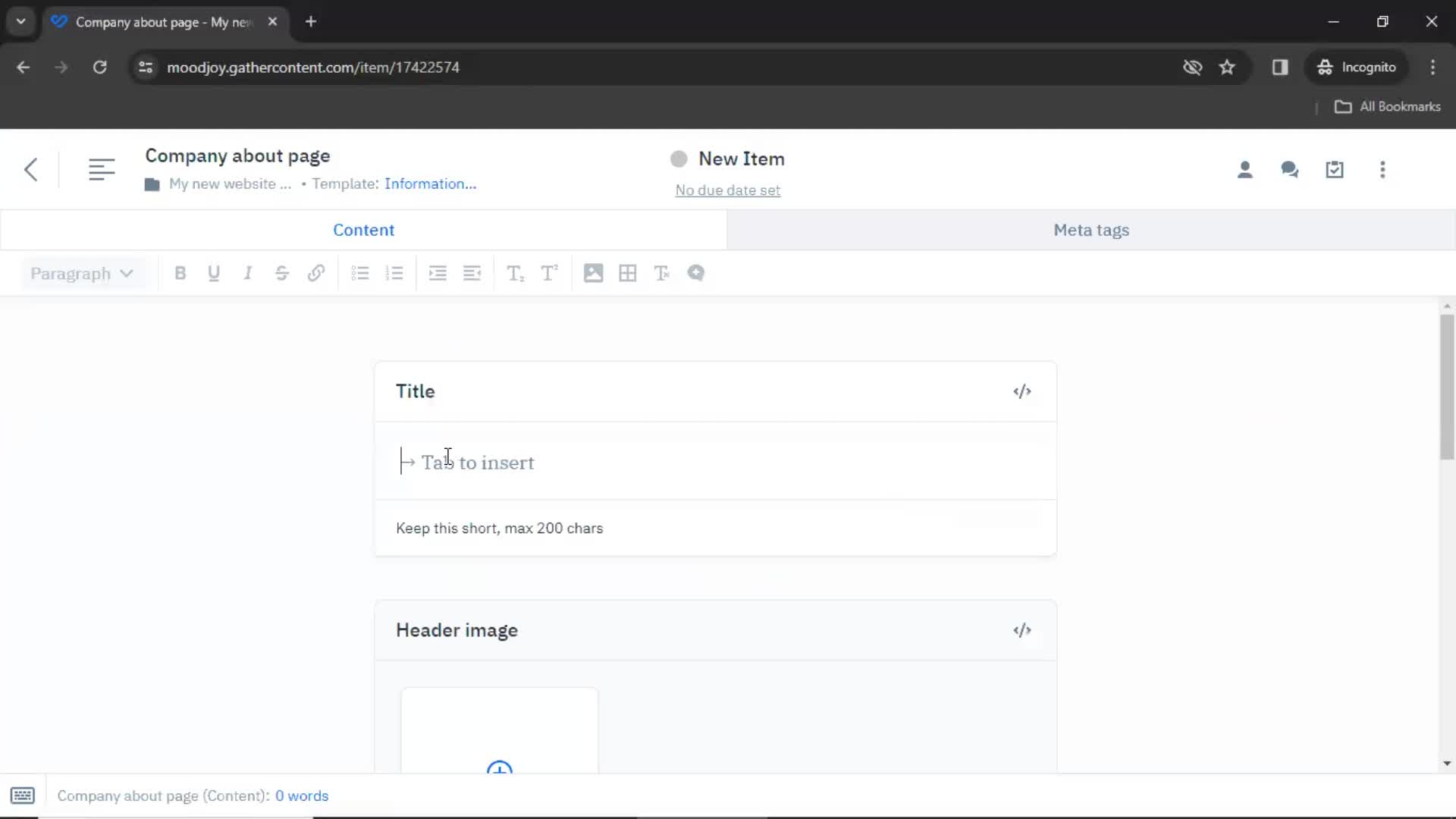
Task: Select the Content tab
Action: pos(364,229)
